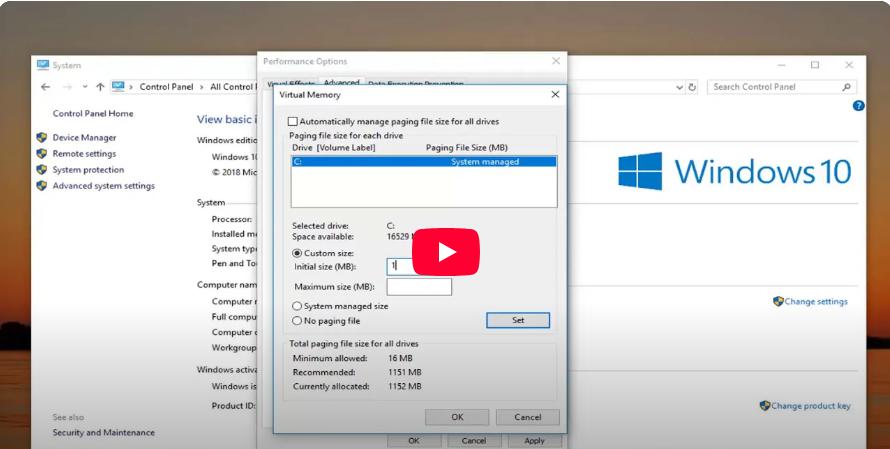890x449 pixels.
Task: Open Remote settings link
Action: [x=84, y=153]
